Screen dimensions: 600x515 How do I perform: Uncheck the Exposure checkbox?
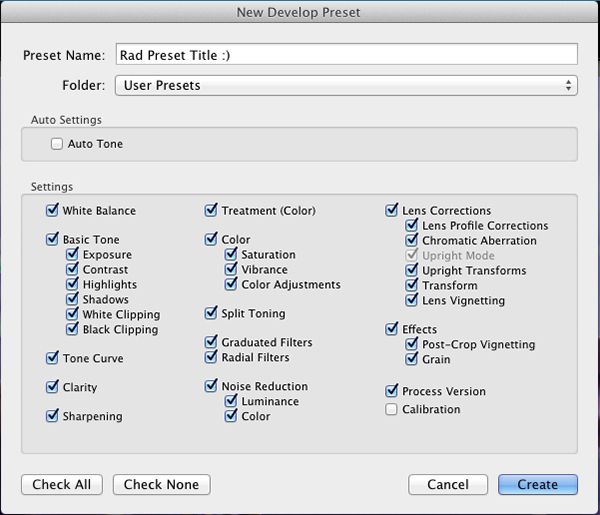[72, 254]
